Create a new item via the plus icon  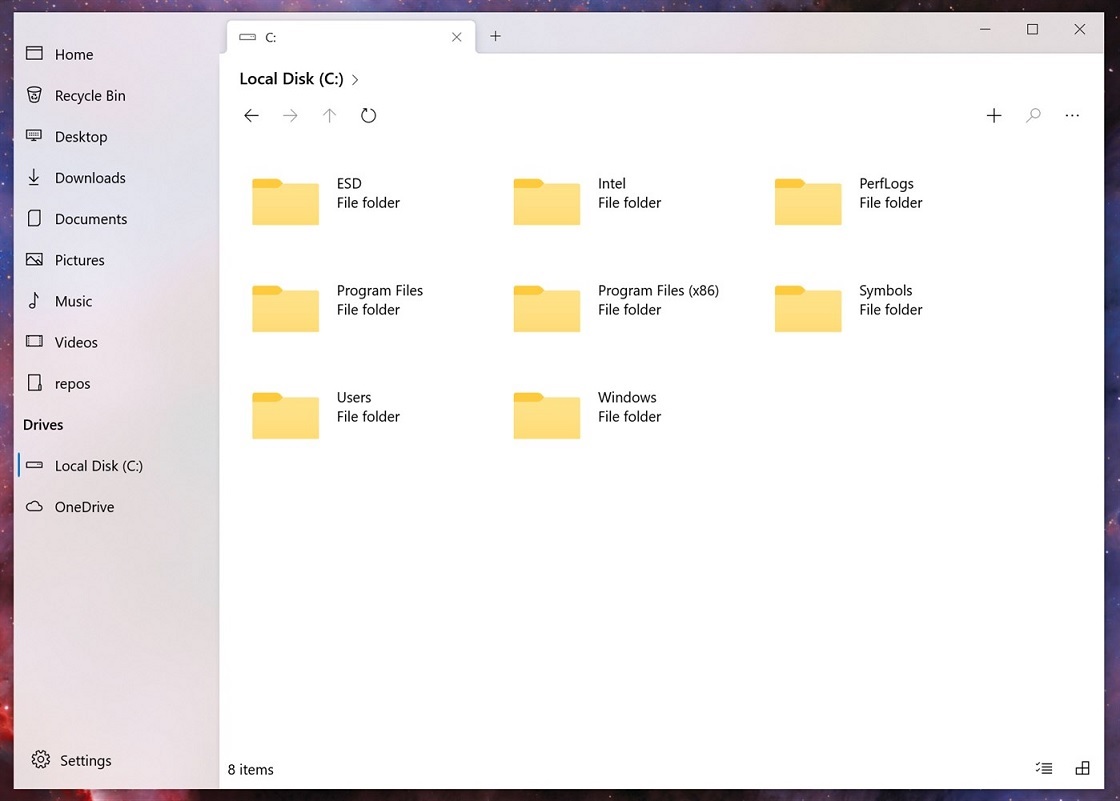coord(994,115)
